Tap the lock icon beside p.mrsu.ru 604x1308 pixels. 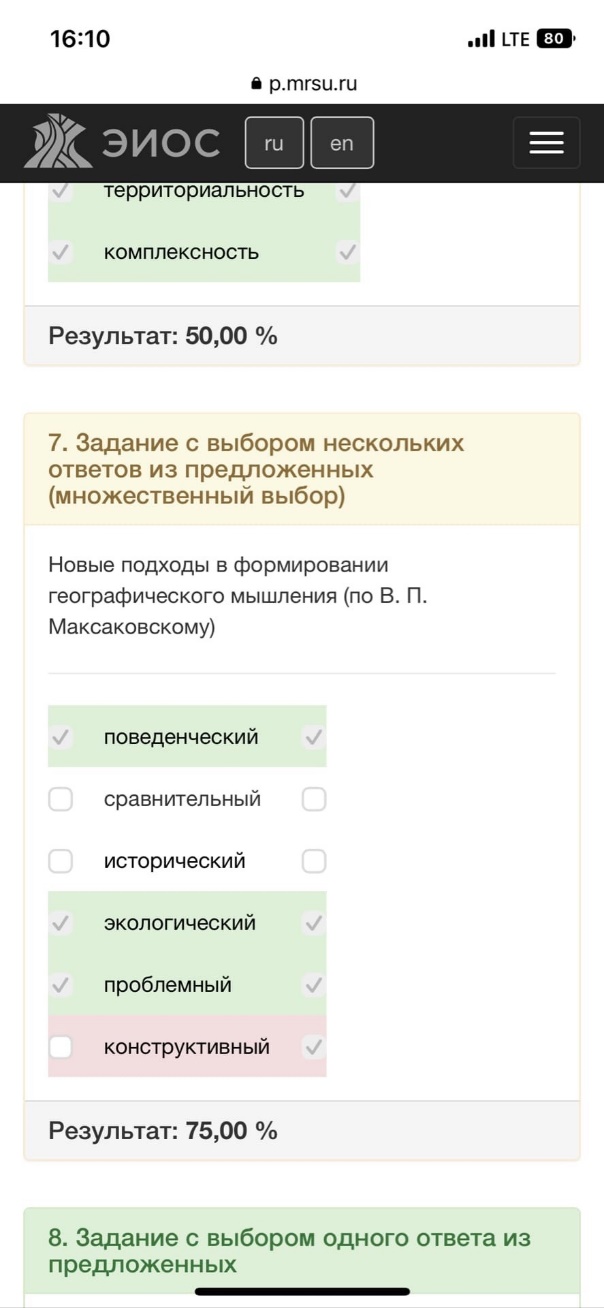click(x=256, y=84)
